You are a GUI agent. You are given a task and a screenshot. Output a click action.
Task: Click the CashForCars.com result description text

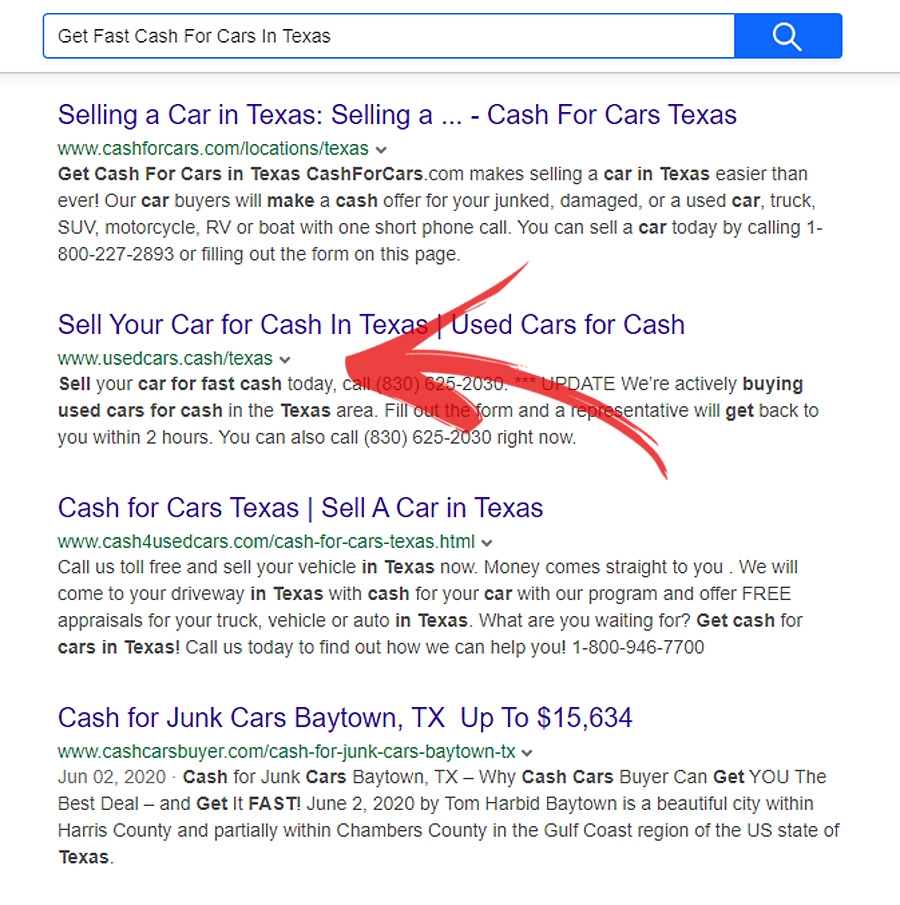coord(440,214)
